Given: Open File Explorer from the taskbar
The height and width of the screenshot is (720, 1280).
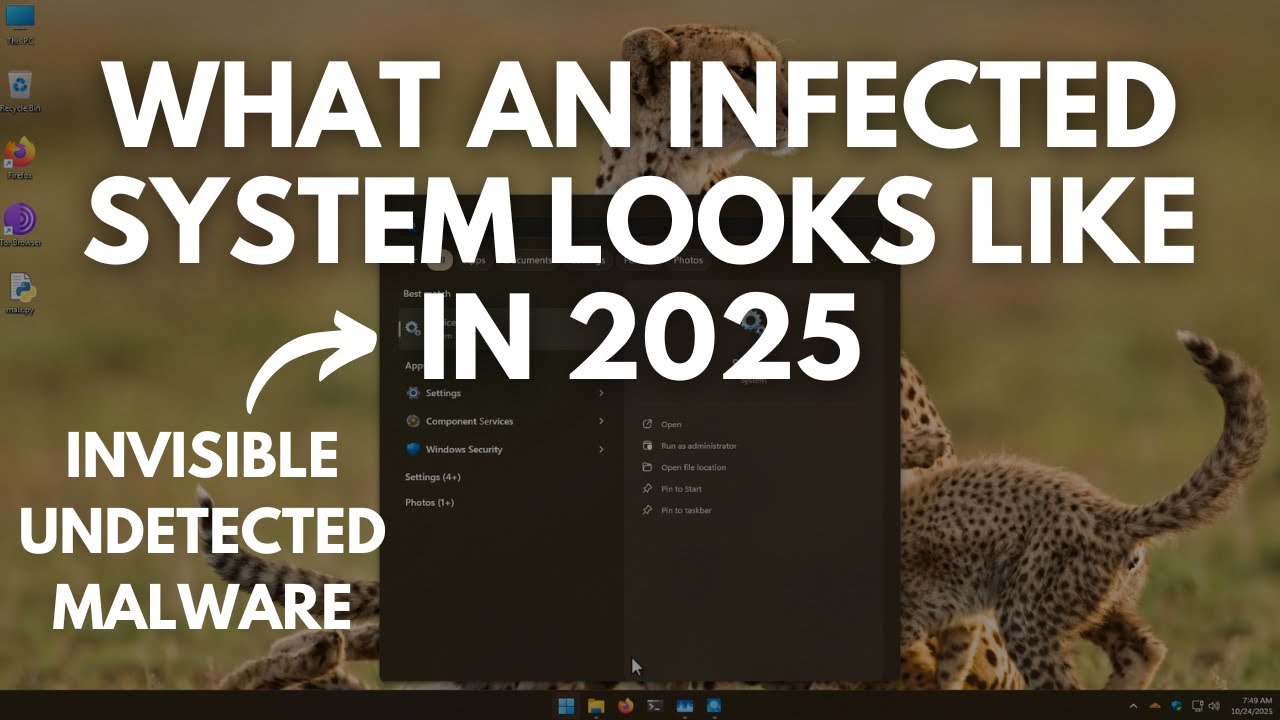Looking at the screenshot, I should pos(596,706).
